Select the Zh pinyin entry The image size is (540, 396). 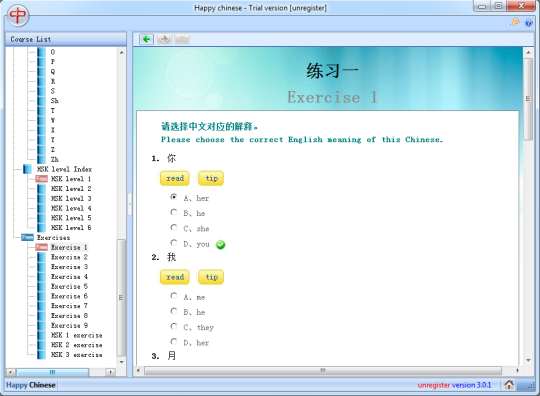pos(54,159)
